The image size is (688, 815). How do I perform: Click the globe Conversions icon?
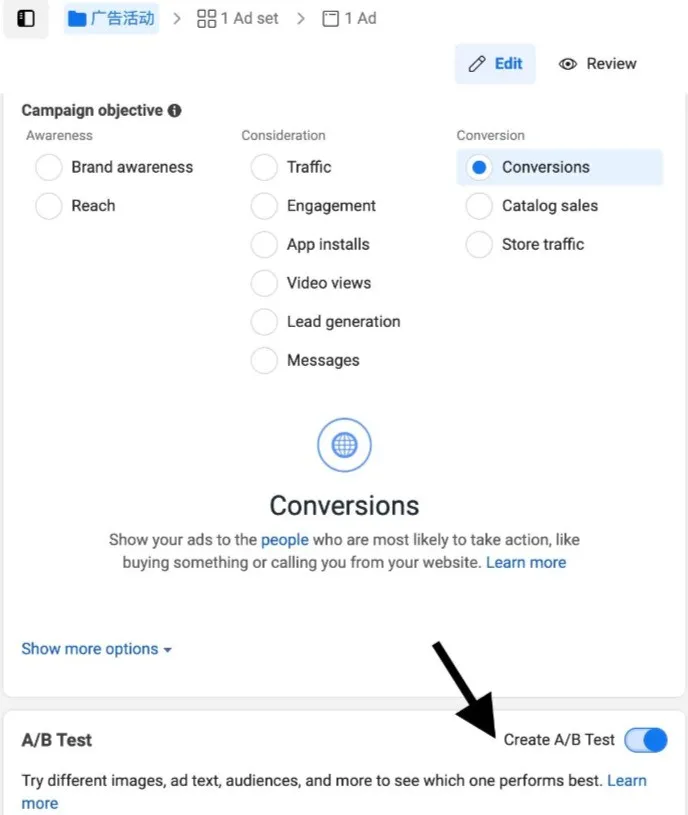(x=345, y=445)
